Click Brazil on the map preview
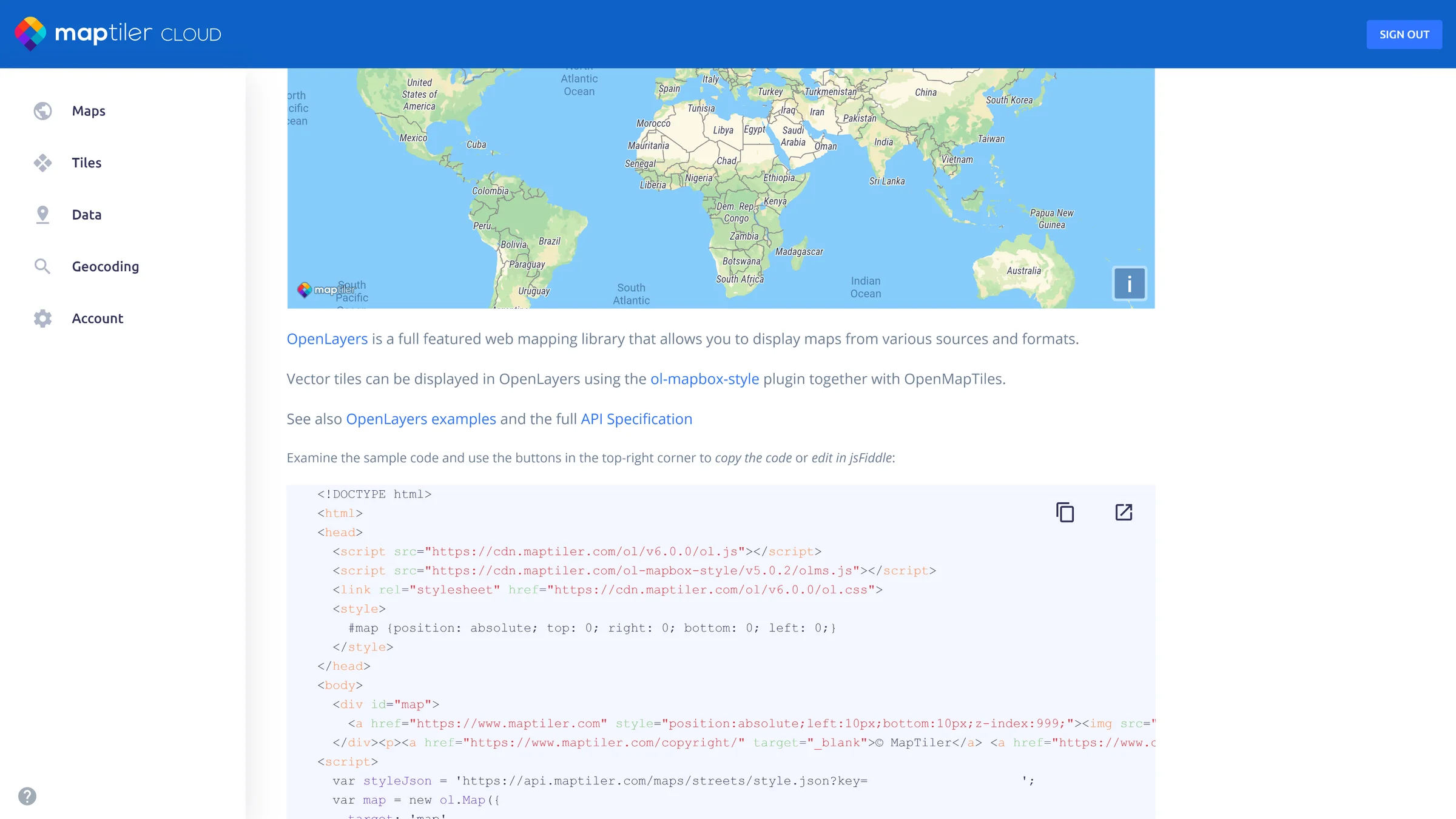The image size is (1456, 819). point(549,241)
